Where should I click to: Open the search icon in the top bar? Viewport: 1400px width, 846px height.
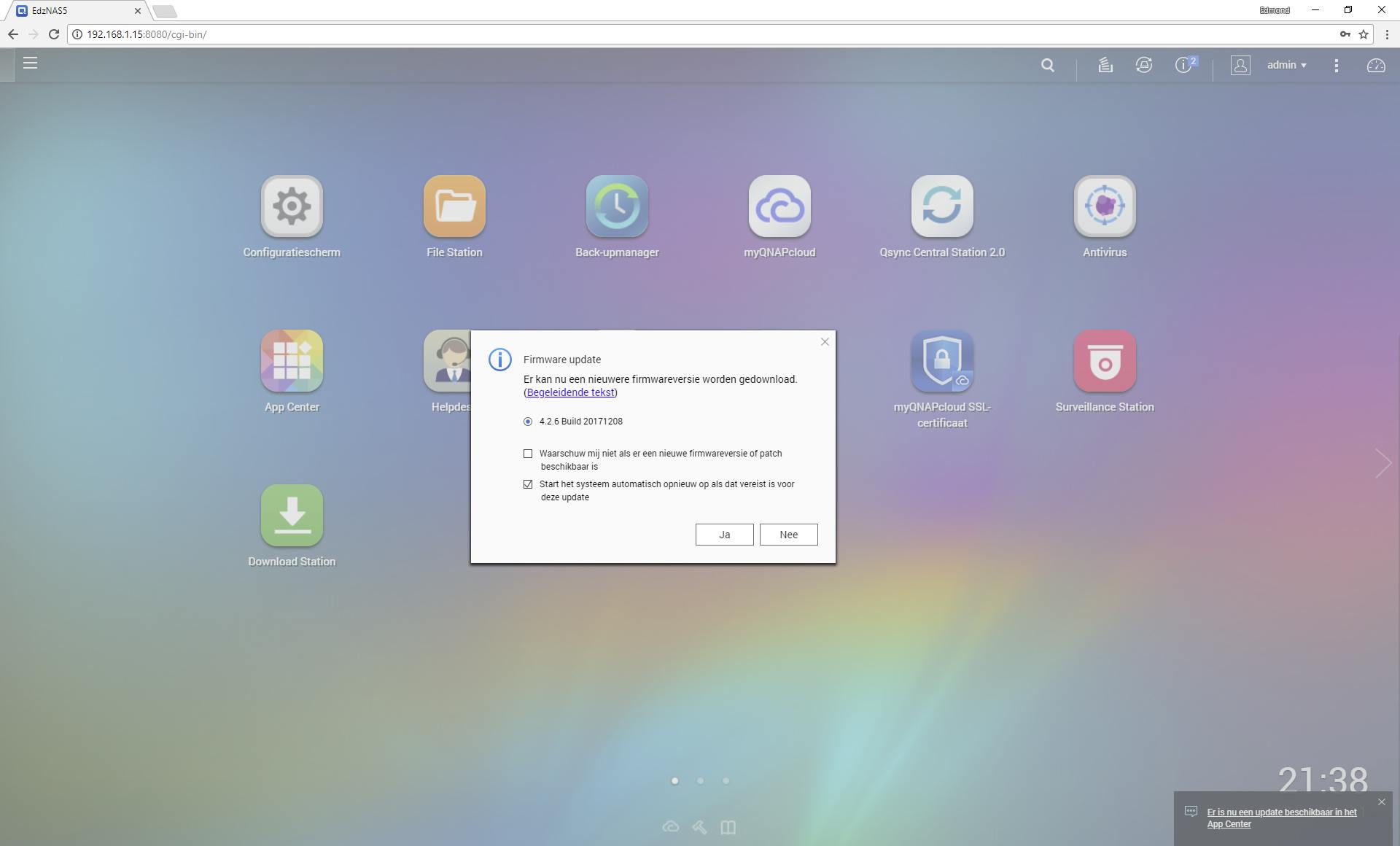point(1048,65)
